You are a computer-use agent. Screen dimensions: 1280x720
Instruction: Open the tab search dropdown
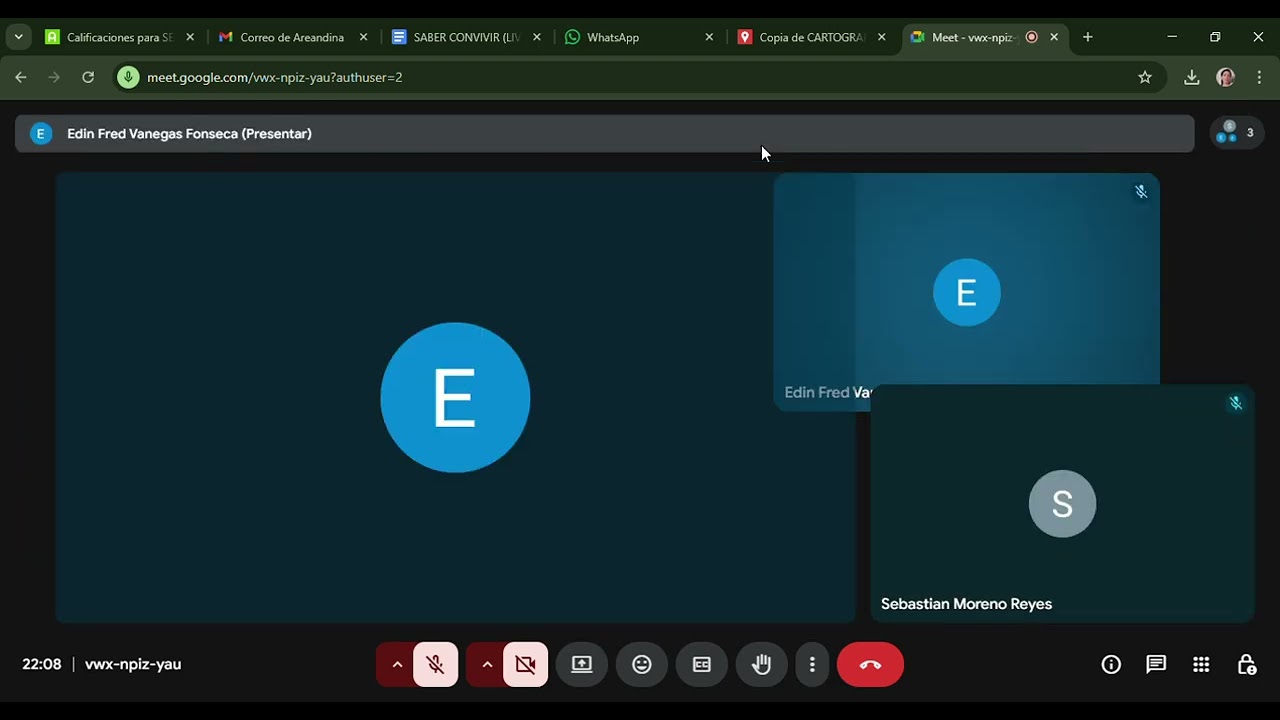[x=18, y=37]
